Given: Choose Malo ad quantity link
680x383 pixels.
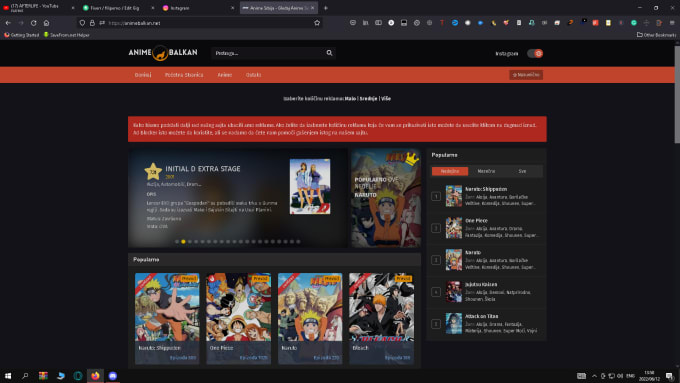Looking at the screenshot, I should (x=350, y=98).
